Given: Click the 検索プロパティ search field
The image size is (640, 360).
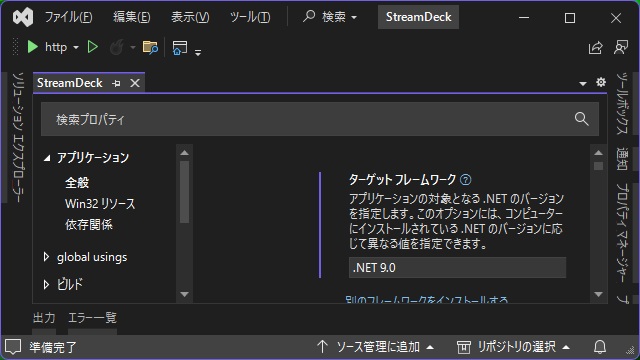Looking at the screenshot, I should coord(320,119).
